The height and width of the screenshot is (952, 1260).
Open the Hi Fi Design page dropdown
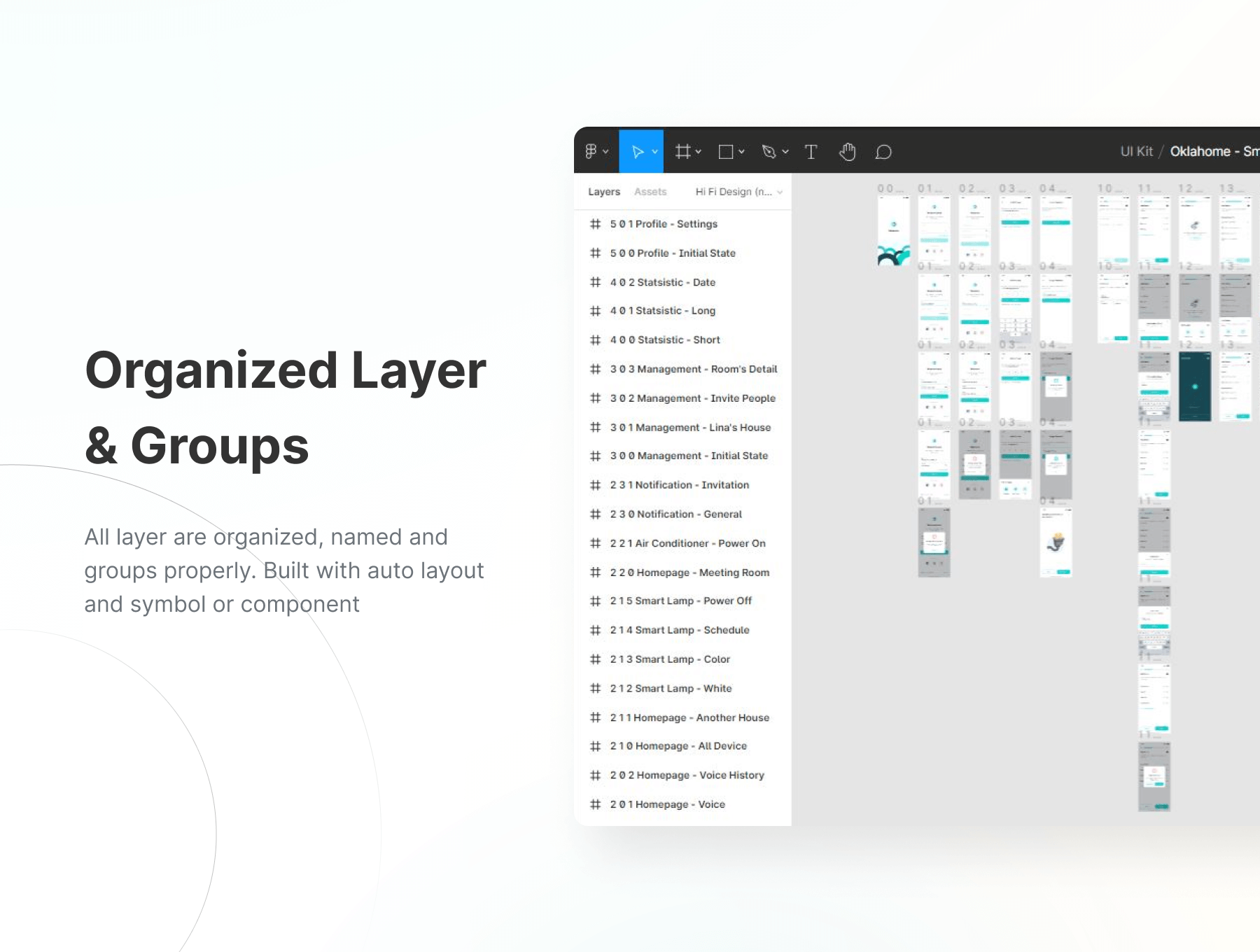coord(738,192)
